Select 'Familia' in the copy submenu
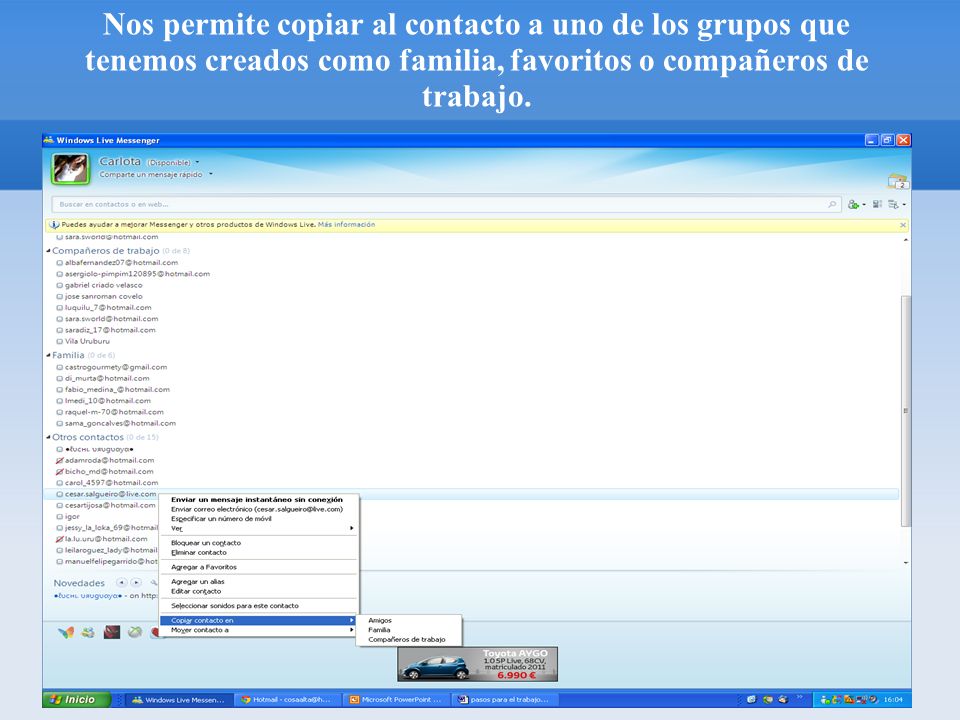This screenshot has height=720, width=960. 408,630
